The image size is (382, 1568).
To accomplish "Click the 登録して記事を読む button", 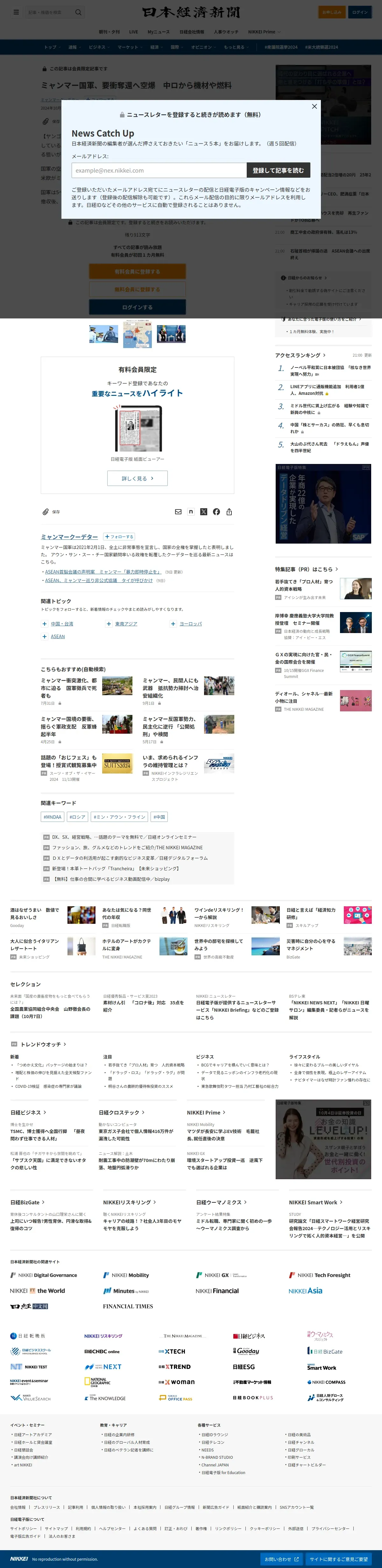I will coord(278,170).
